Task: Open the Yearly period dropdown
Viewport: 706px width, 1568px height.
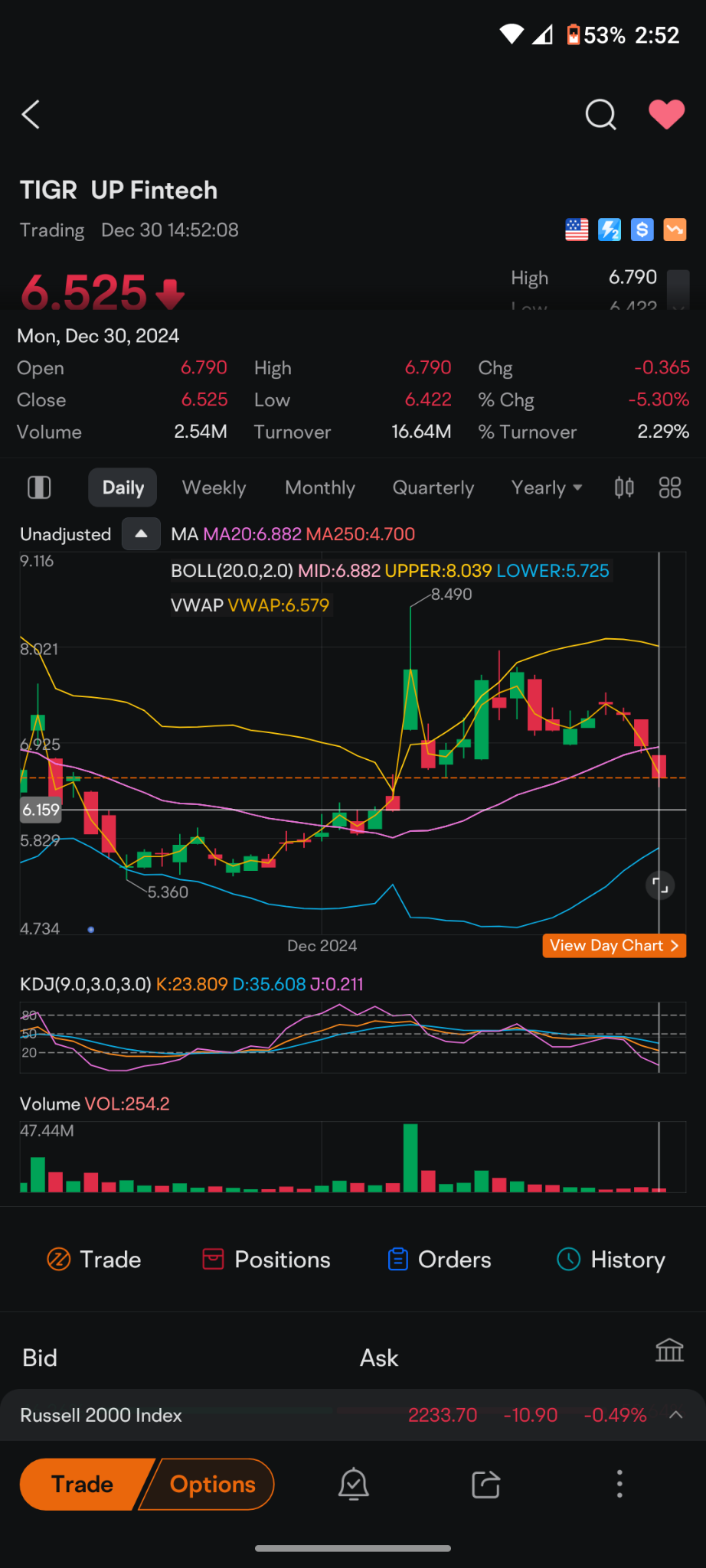Action: tap(547, 487)
